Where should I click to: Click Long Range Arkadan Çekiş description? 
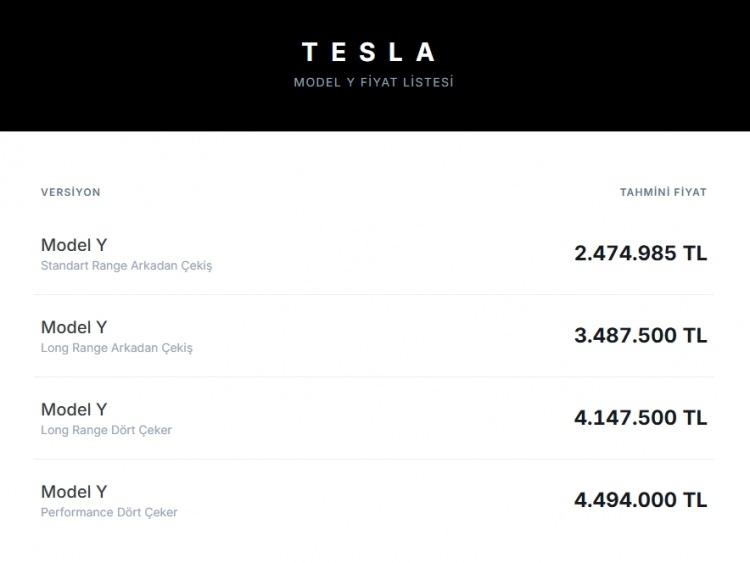tap(116, 348)
